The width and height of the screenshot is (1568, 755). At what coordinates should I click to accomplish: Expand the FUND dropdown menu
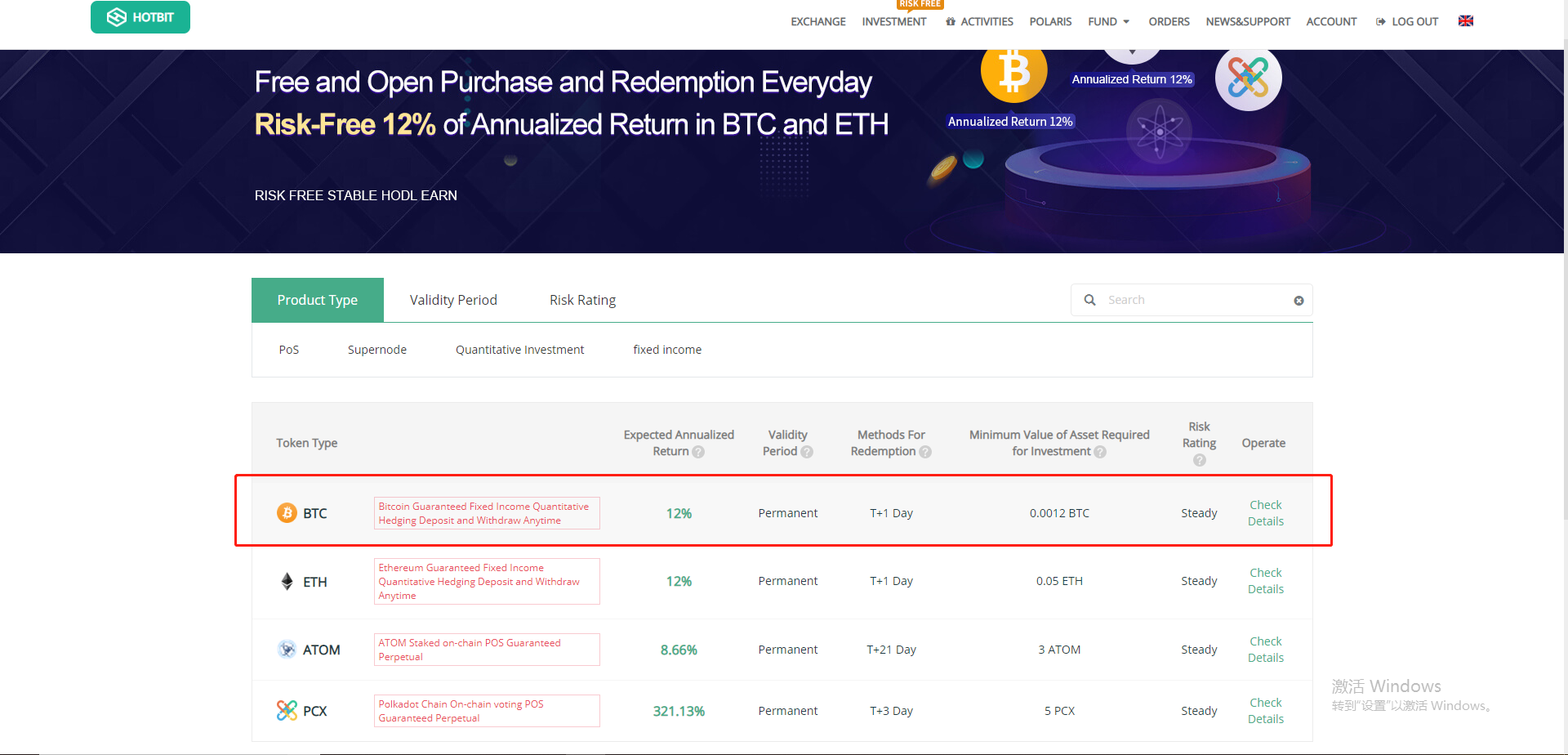click(x=1108, y=22)
